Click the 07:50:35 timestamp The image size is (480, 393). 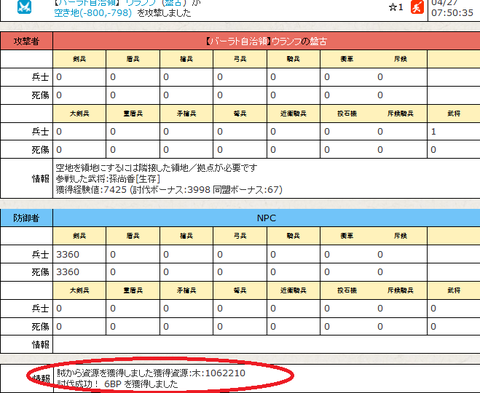[x=452, y=13]
